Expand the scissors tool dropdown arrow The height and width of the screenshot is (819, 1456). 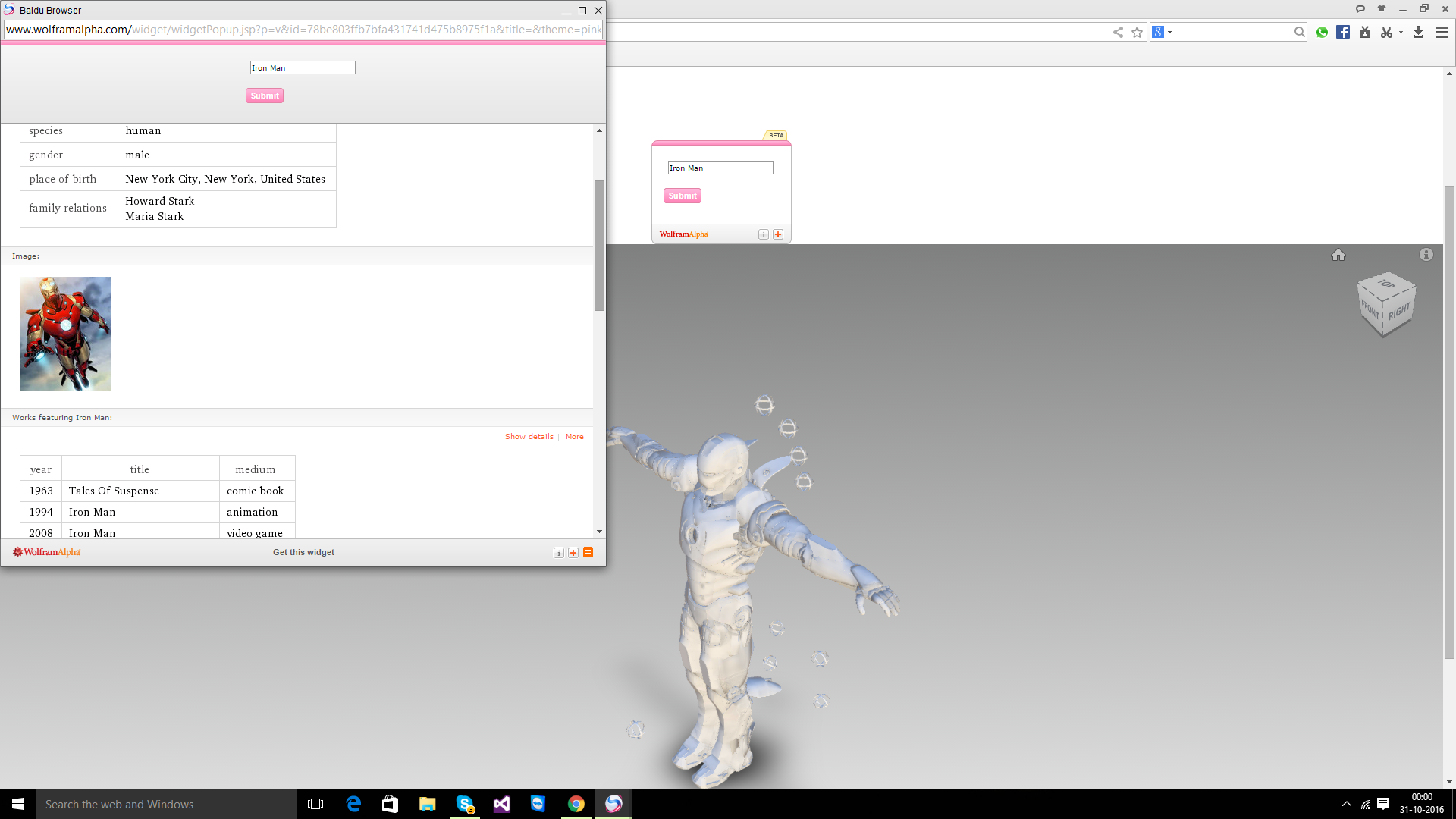pyautogui.click(x=1401, y=32)
